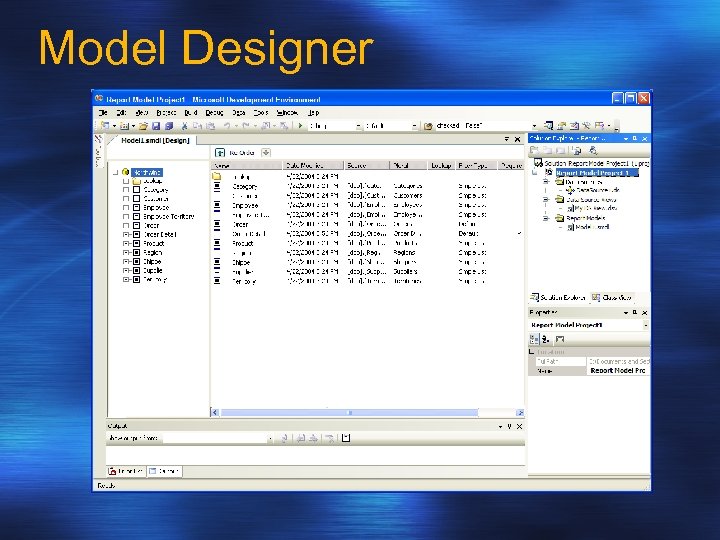Expand the Order Detail tree node

click(126, 235)
